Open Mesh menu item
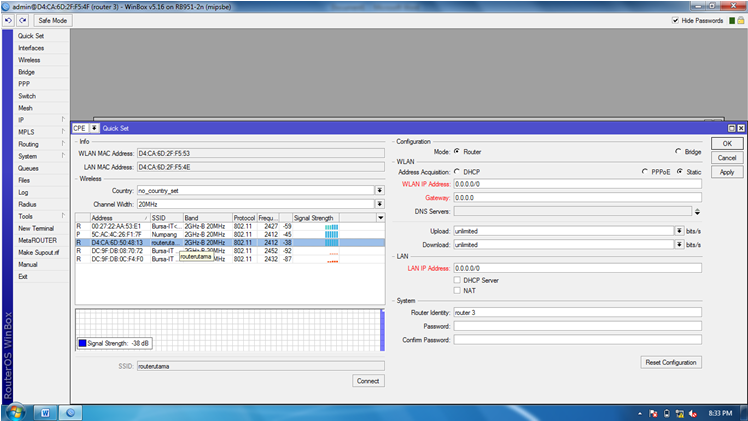This screenshot has width=748, height=421. (25, 108)
